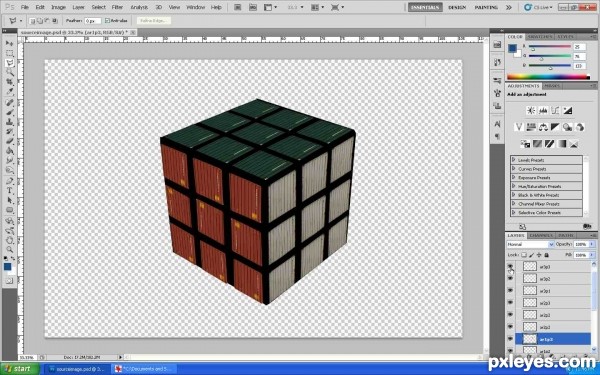The width and height of the screenshot is (600, 375).
Task: Select the Crop tool
Action: click(x=9, y=82)
